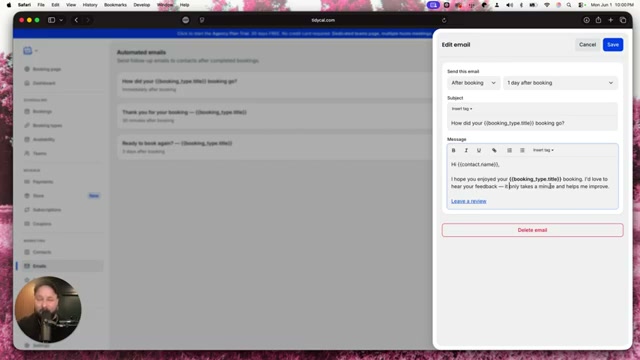Open sound volume in menu bar
The height and width of the screenshot is (360, 640).
coord(509,5)
